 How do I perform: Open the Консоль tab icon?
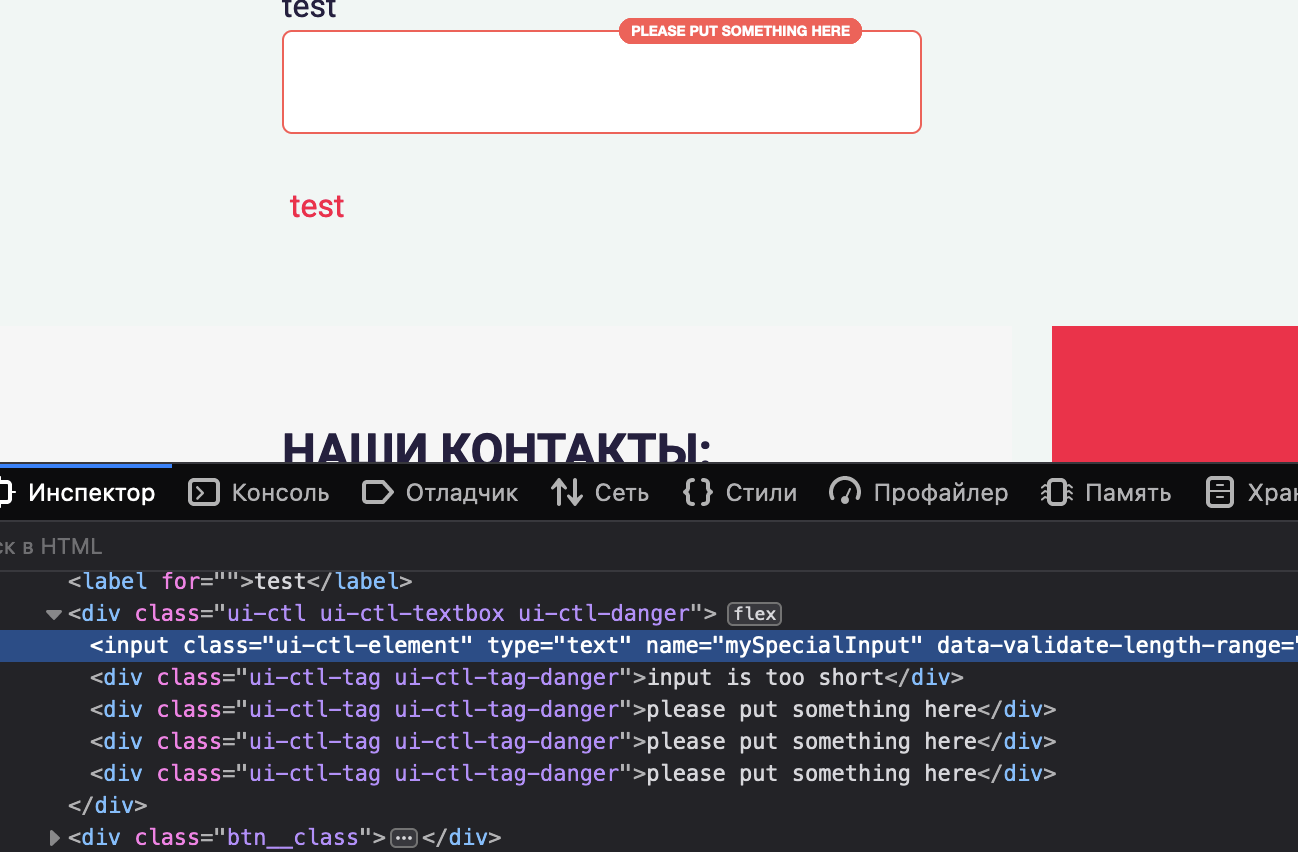pos(204,492)
